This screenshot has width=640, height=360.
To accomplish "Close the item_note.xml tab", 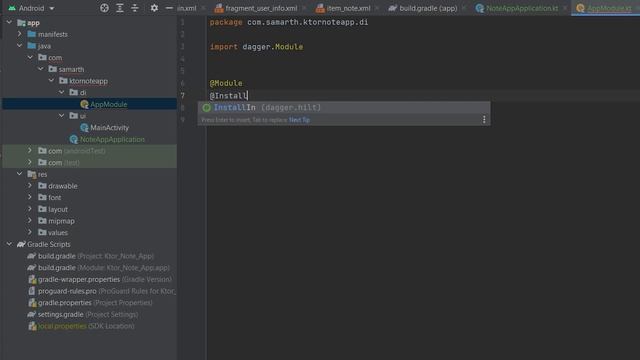I will [x=377, y=8].
